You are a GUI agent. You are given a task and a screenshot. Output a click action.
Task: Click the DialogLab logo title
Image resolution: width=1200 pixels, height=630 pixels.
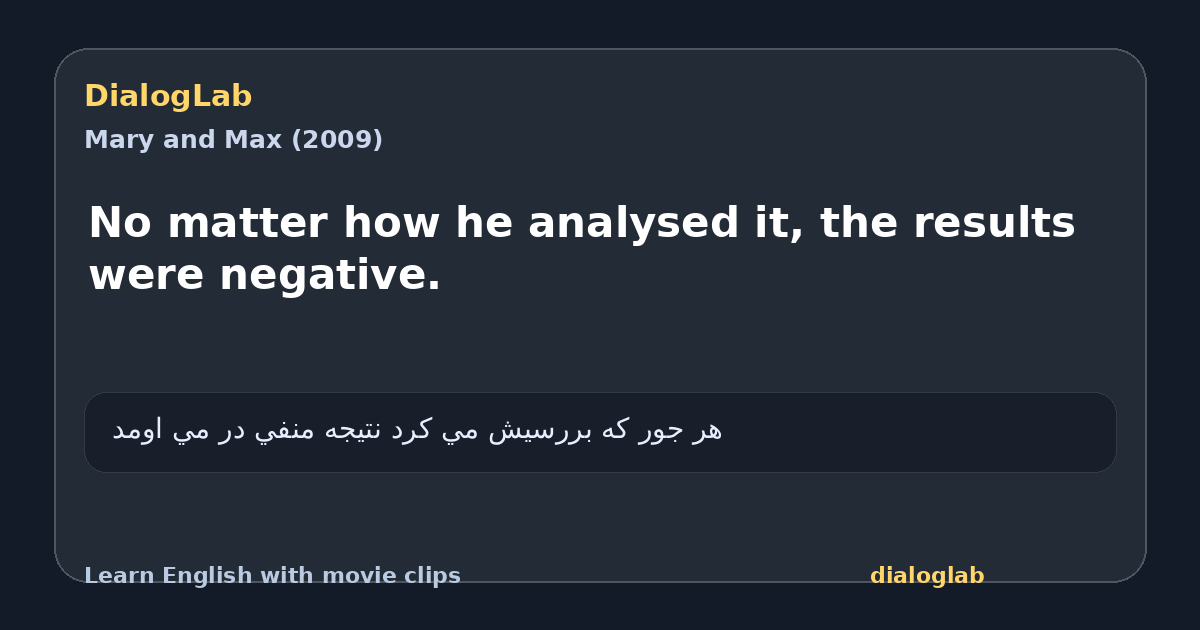(168, 97)
